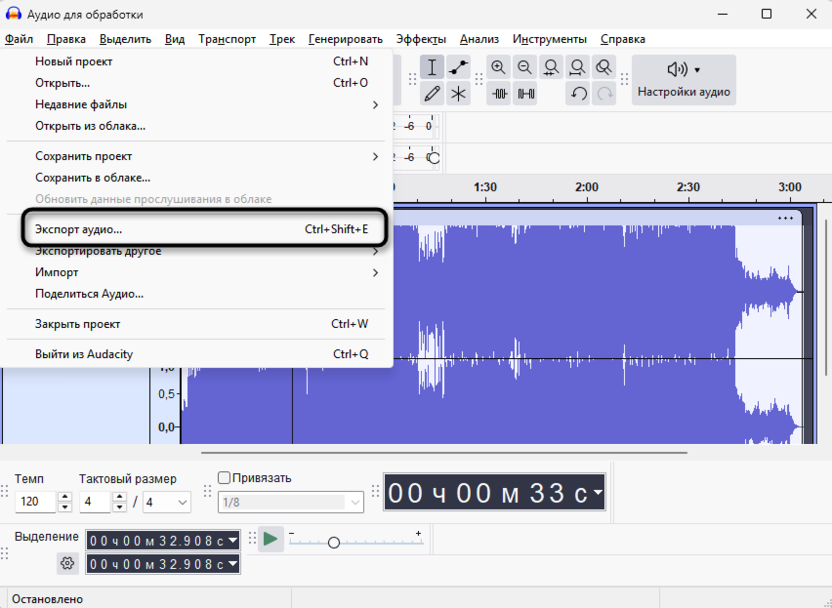Switch to the Multi-tool

[459, 93]
